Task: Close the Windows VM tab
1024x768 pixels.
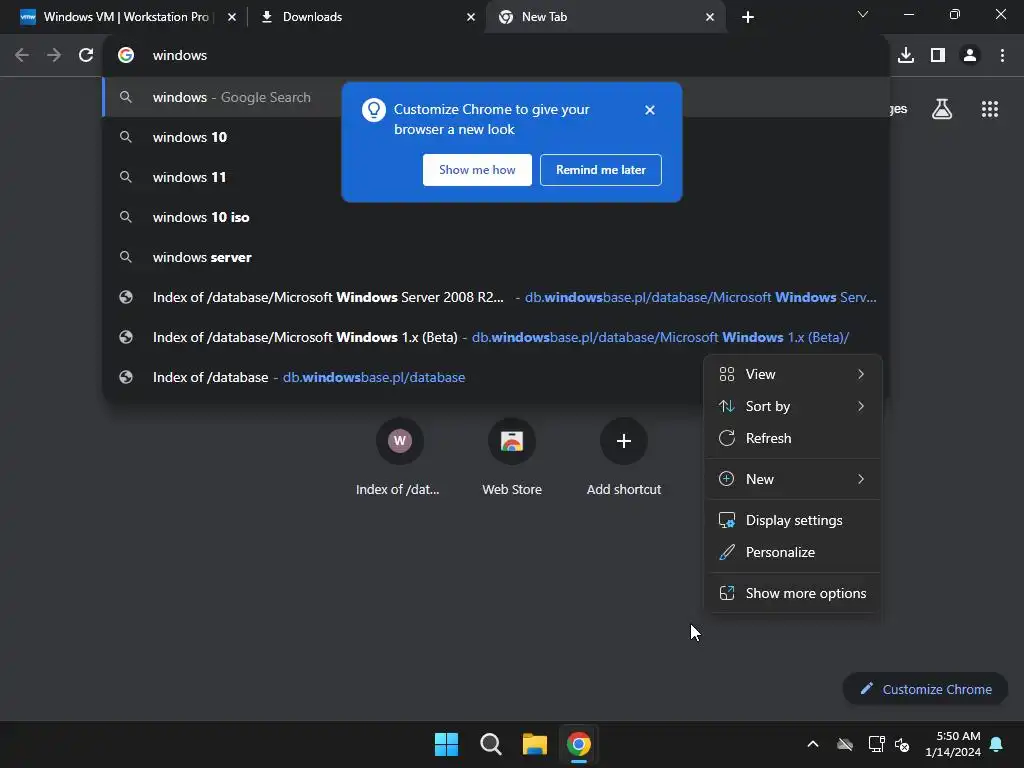Action: tap(232, 17)
